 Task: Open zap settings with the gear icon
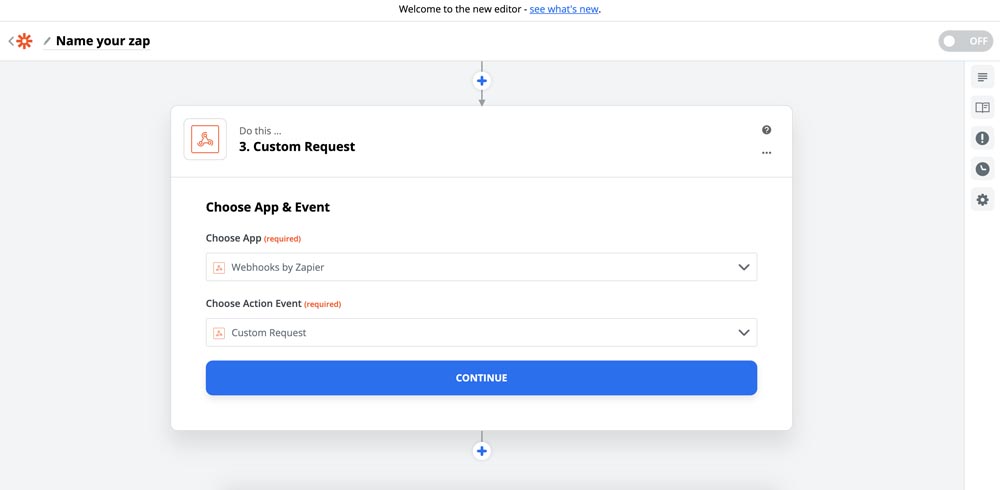click(982, 200)
